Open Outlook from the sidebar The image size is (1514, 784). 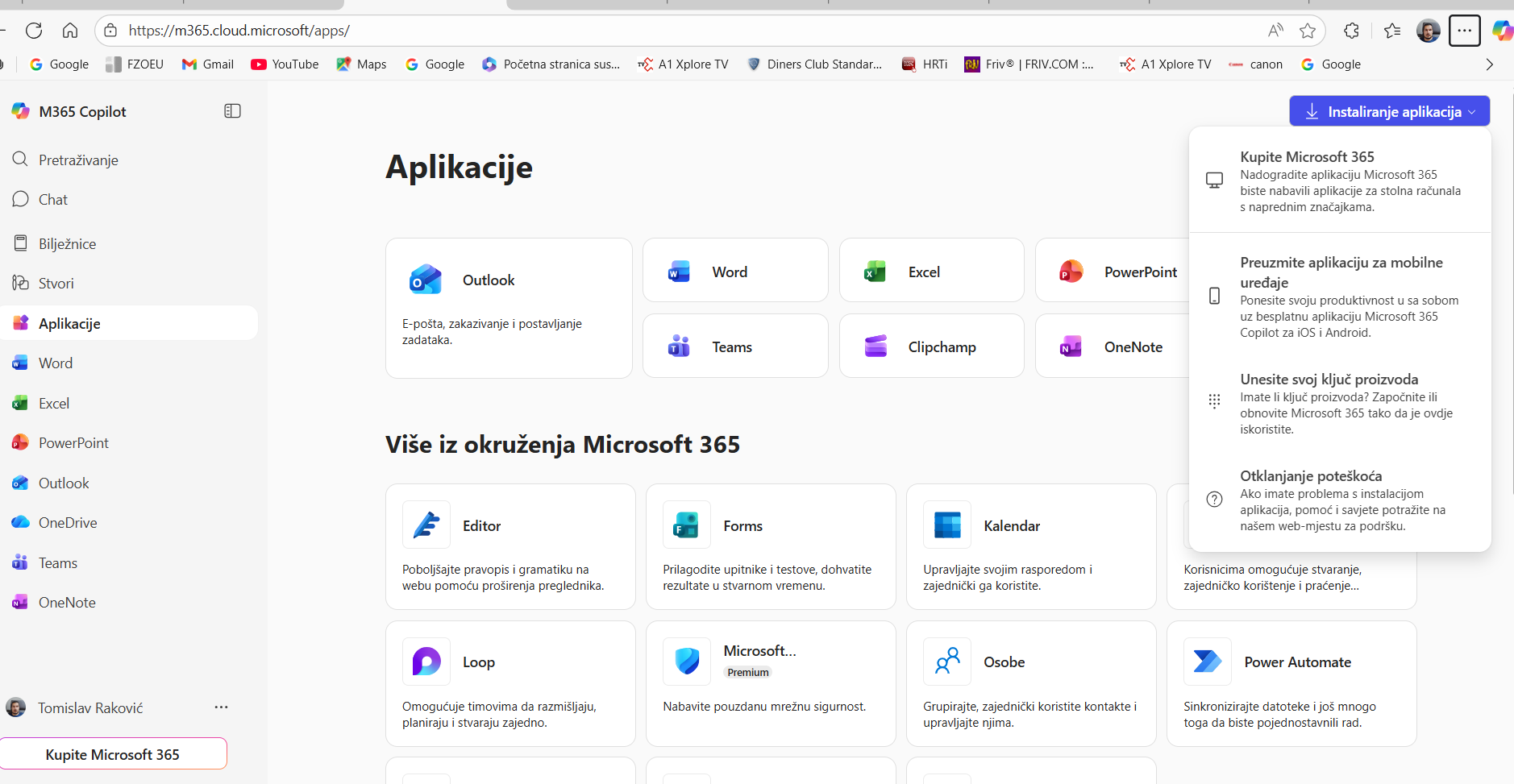coord(129,483)
